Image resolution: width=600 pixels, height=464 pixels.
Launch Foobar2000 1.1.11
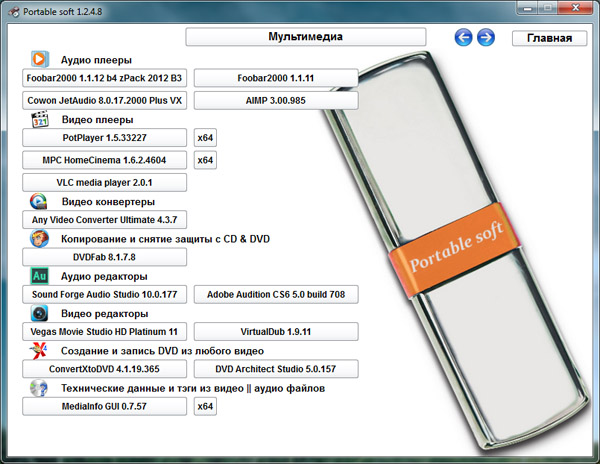(x=275, y=79)
